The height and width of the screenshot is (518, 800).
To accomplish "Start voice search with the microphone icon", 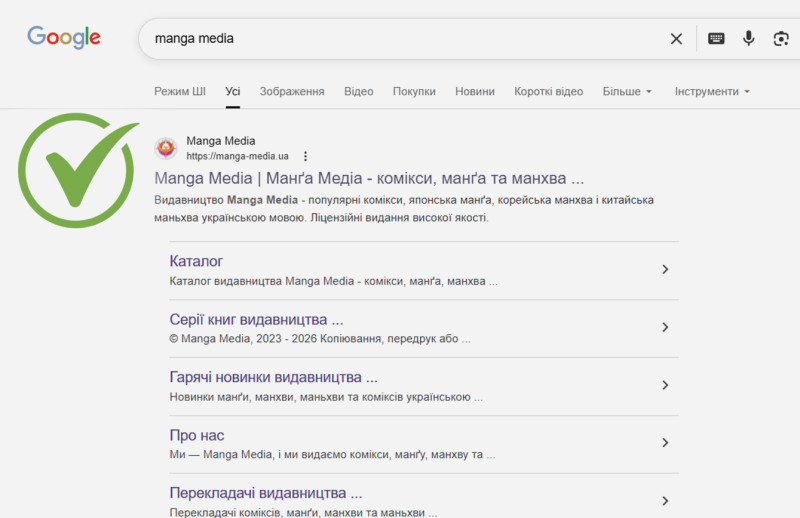I will click(x=748, y=38).
